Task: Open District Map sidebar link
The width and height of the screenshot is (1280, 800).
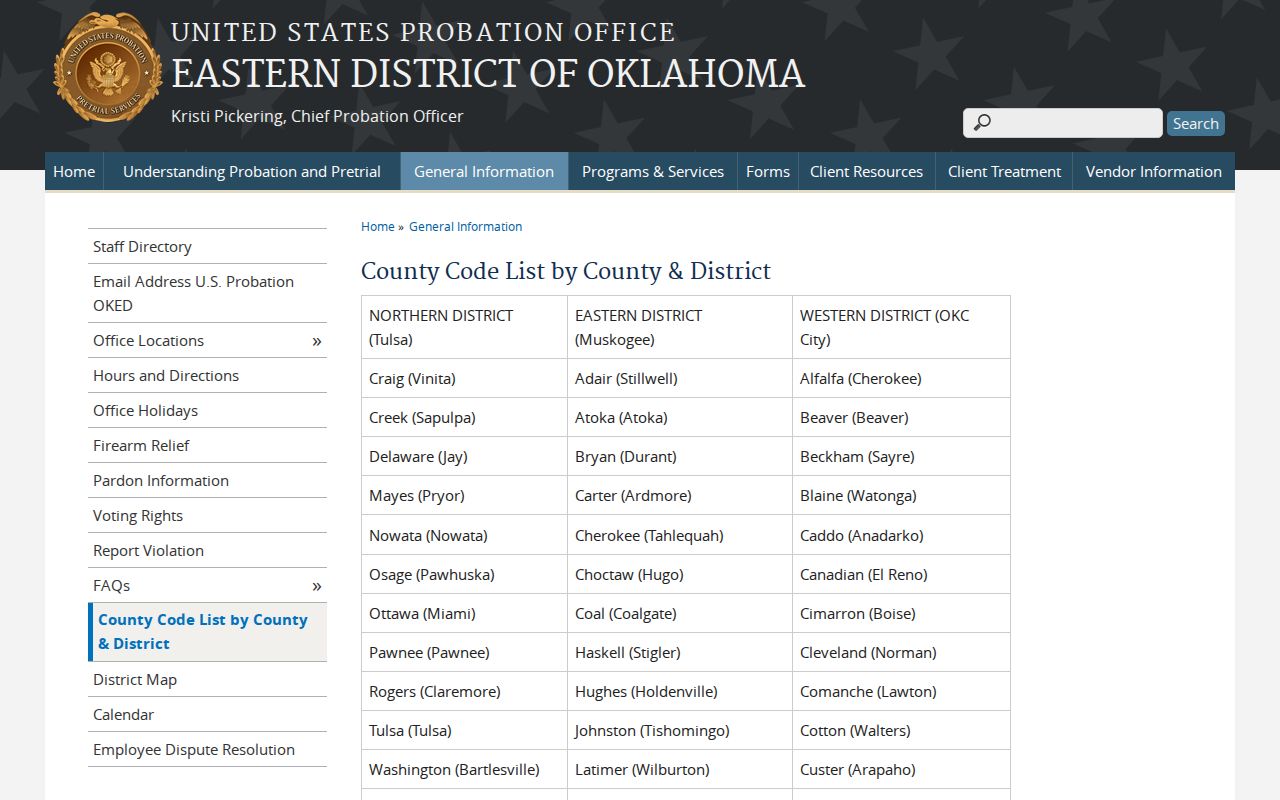Action: point(207,680)
